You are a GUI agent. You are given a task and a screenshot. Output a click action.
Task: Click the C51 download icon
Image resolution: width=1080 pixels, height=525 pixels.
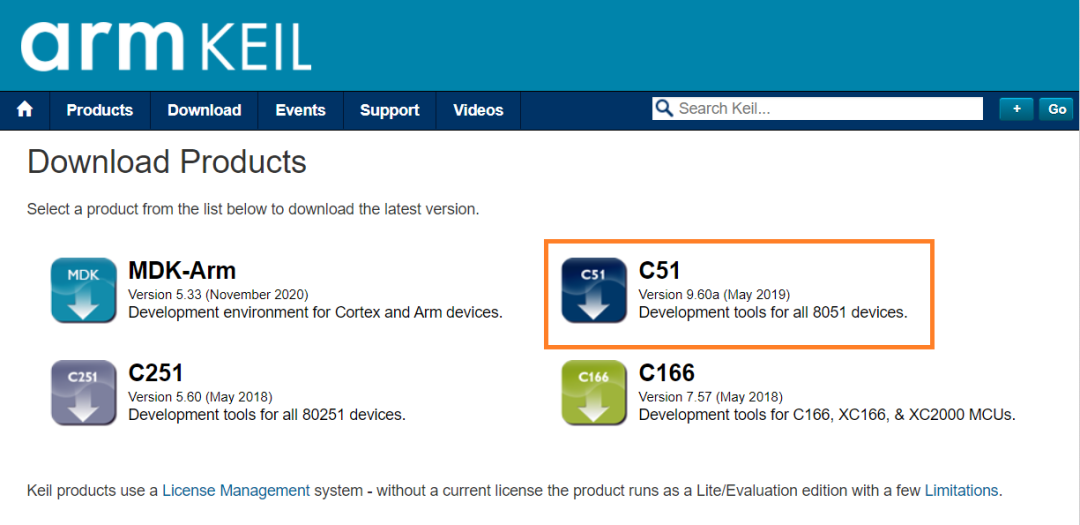point(594,290)
